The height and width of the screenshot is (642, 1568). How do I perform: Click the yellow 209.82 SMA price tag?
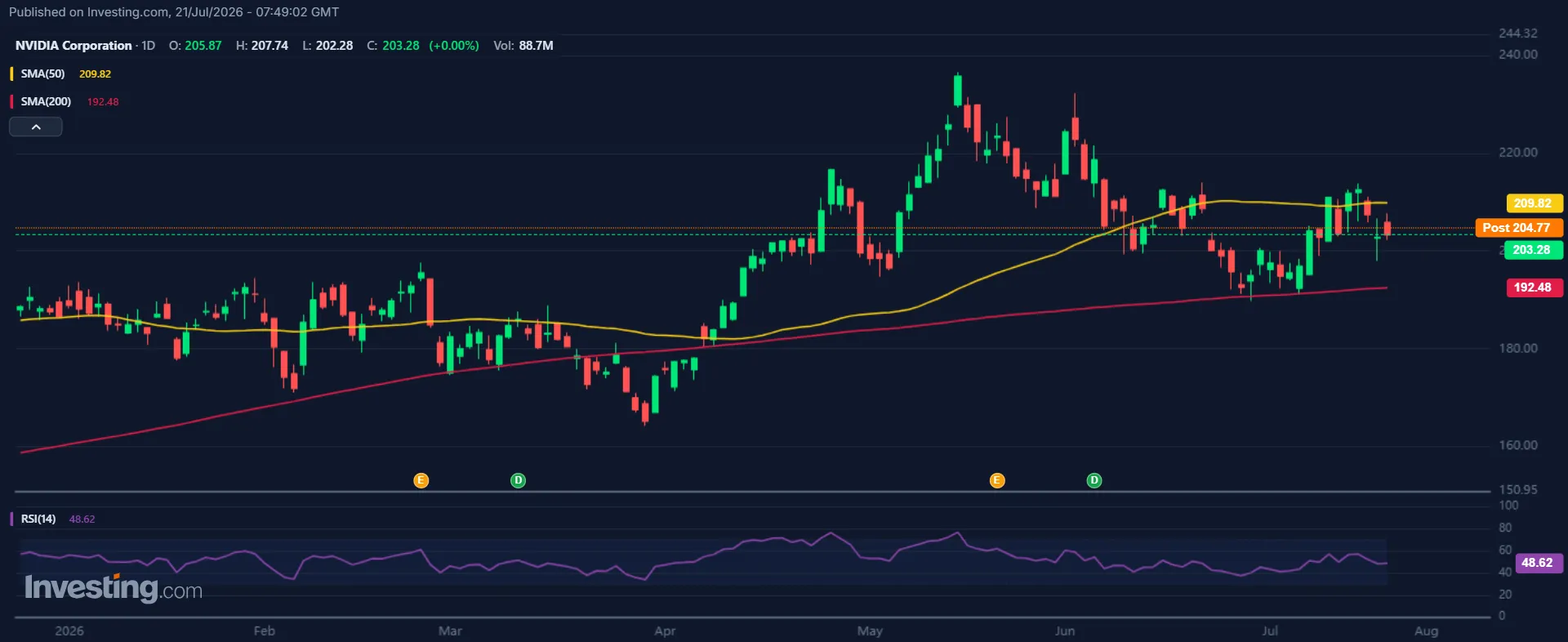tap(1533, 203)
